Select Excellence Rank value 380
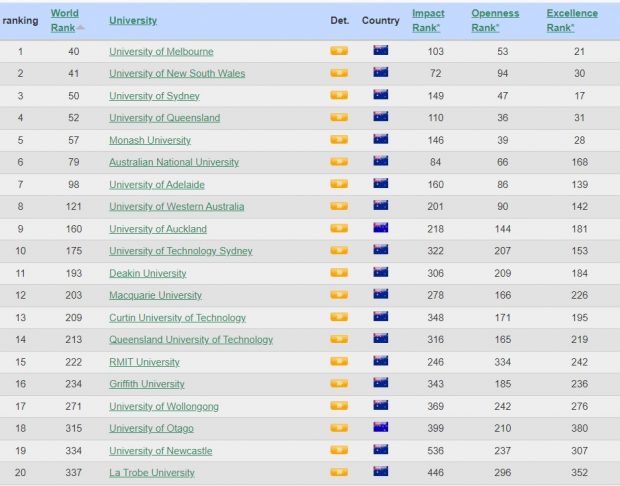Viewport: 620px width, 486px height. tap(579, 428)
